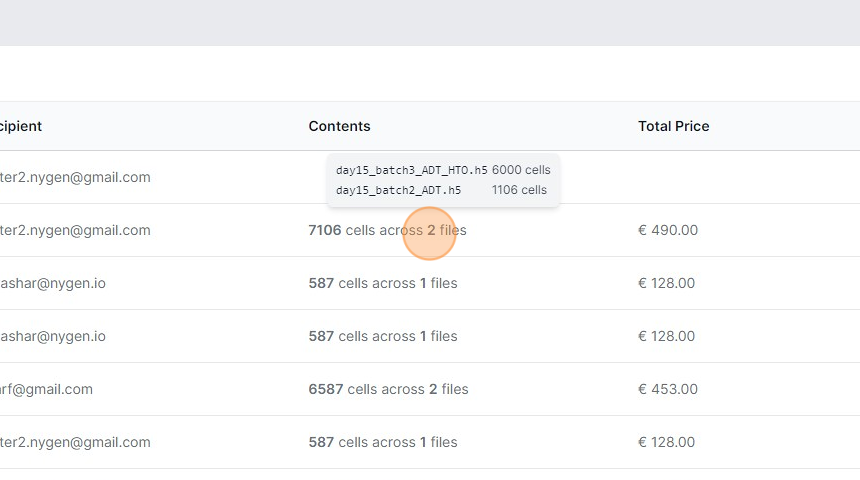Select the 7106 cells across 2 files entry

(387, 230)
